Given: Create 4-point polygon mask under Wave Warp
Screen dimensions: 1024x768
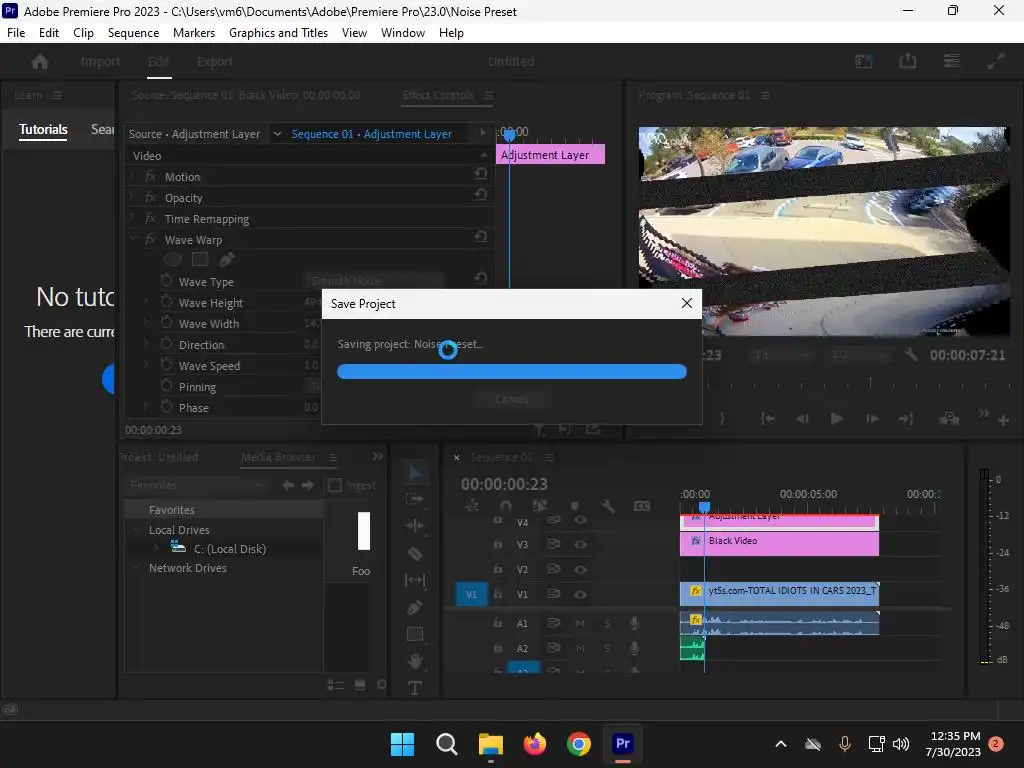Looking at the screenshot, I should tap(200, 259).
